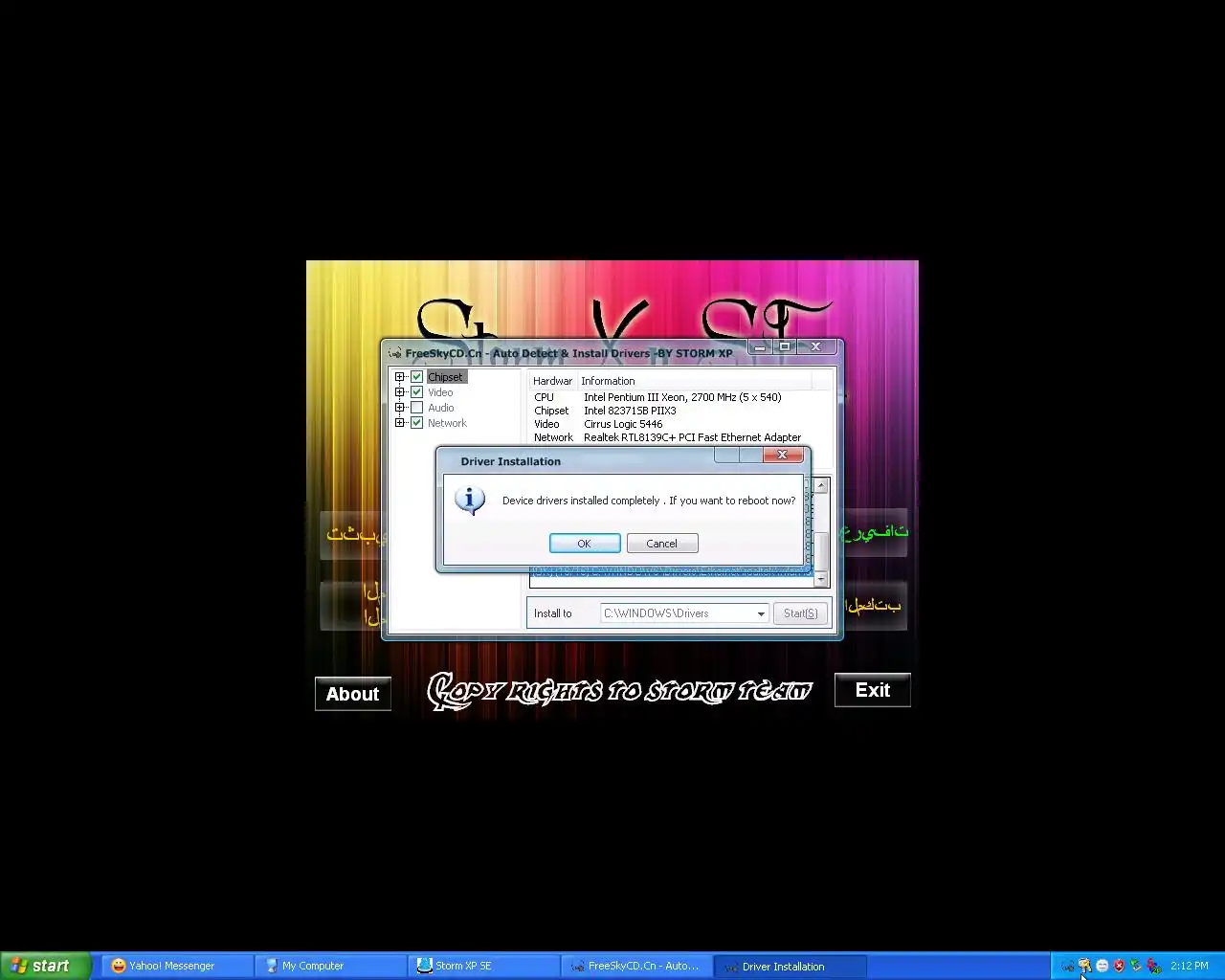Click the FreeSkyCD title bar icon
Viewport: 1225px width, 980px height.
coord(394,353)
